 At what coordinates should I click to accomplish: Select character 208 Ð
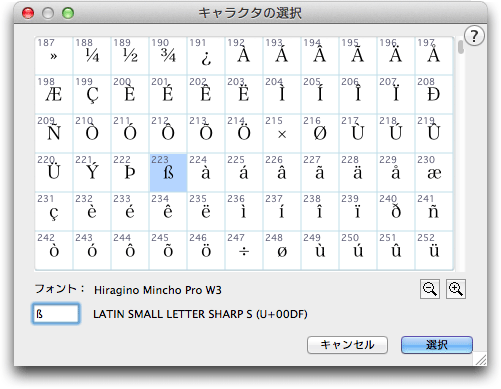point(434,95)
